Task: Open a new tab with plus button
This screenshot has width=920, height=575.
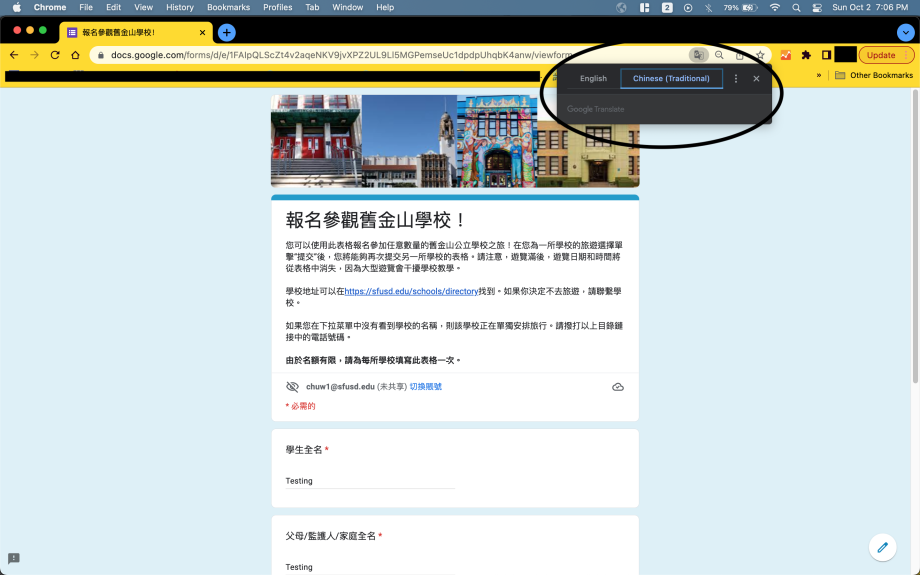Action: coord(227,32)
